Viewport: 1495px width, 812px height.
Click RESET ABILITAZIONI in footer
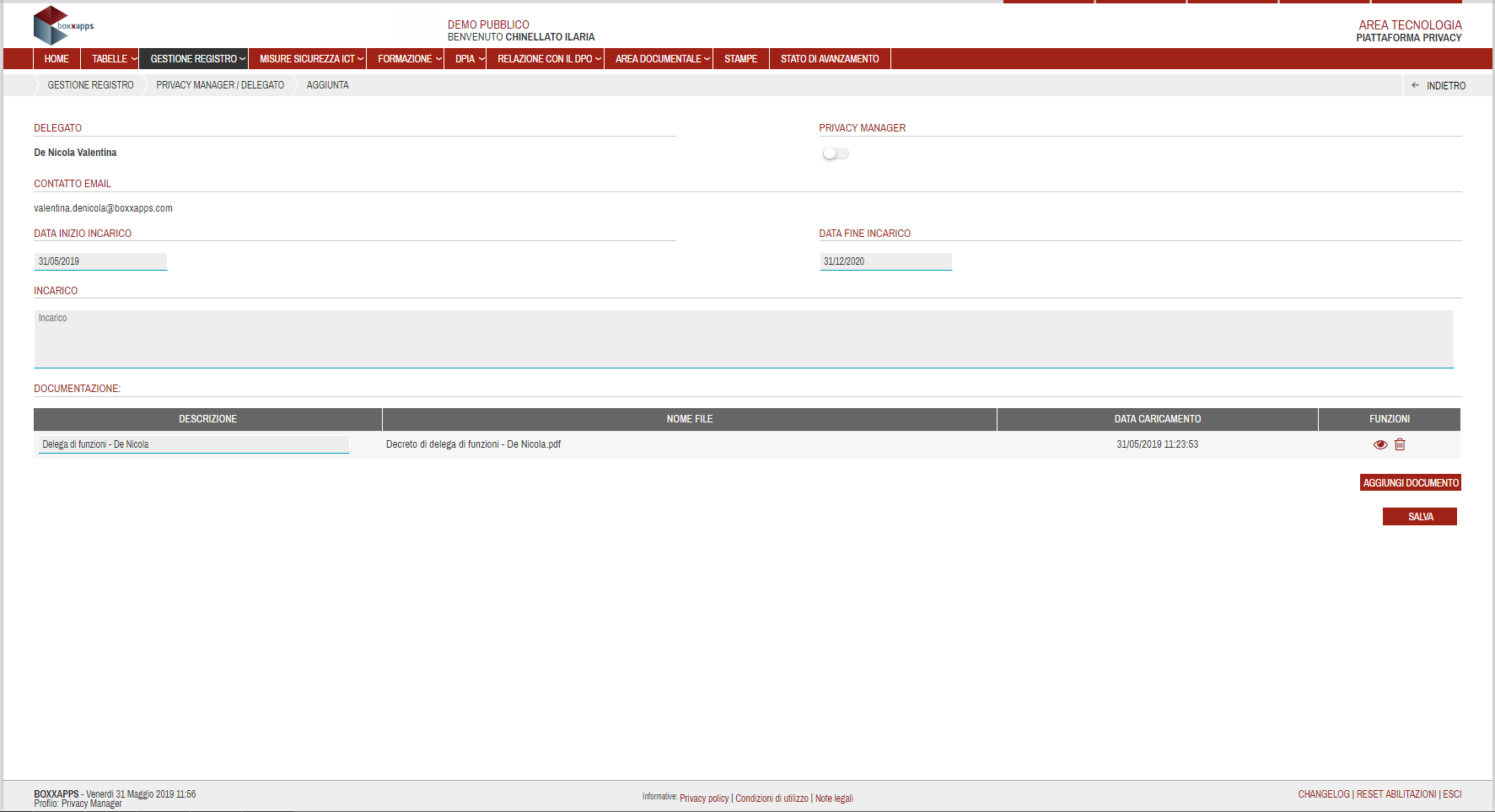[1396, 794]
